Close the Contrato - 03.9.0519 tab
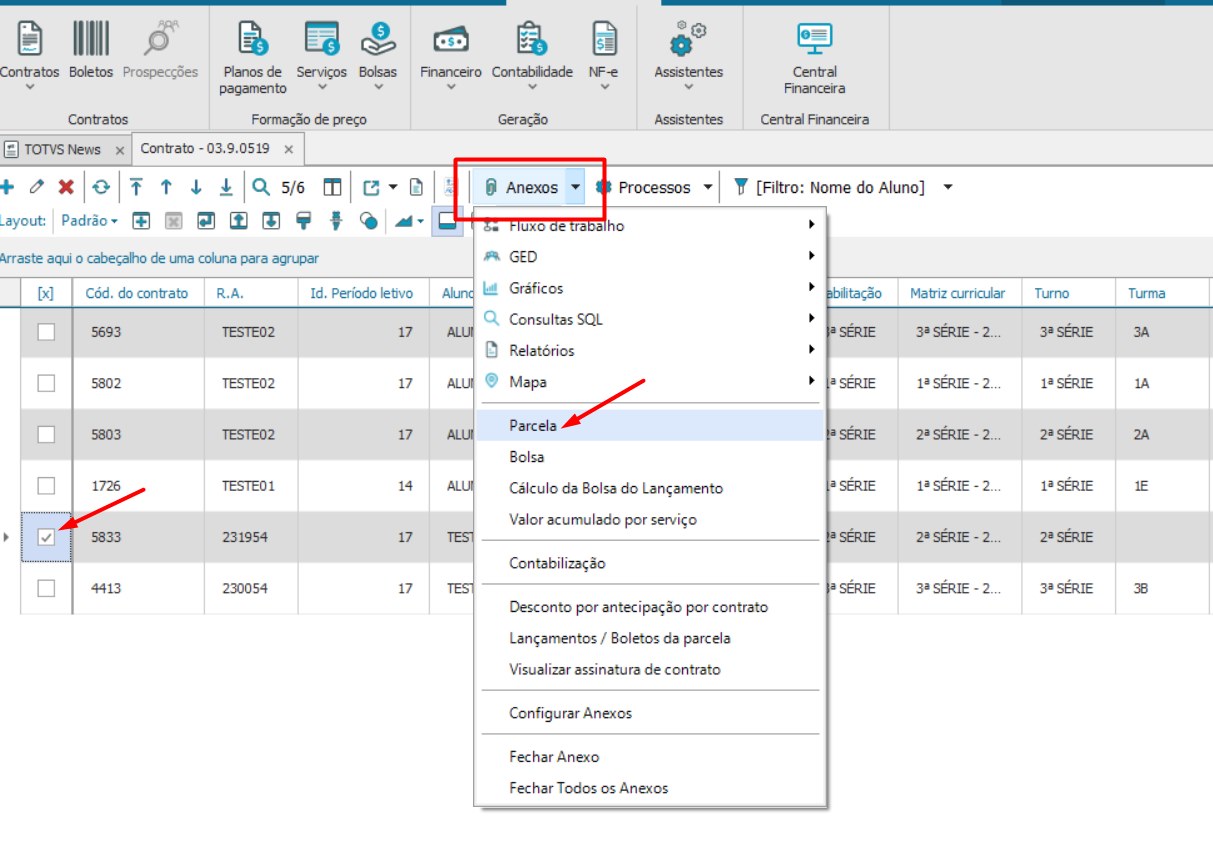This screenshot has height=842, width=1213. point(288,149)
